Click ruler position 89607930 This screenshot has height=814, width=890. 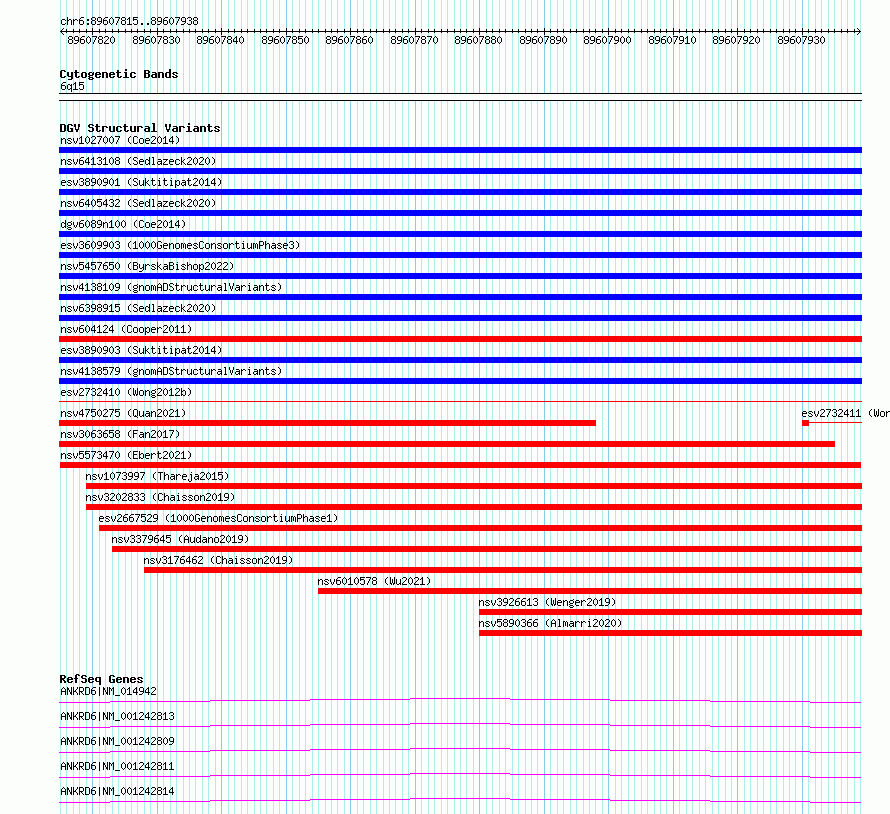click(801, 40)
